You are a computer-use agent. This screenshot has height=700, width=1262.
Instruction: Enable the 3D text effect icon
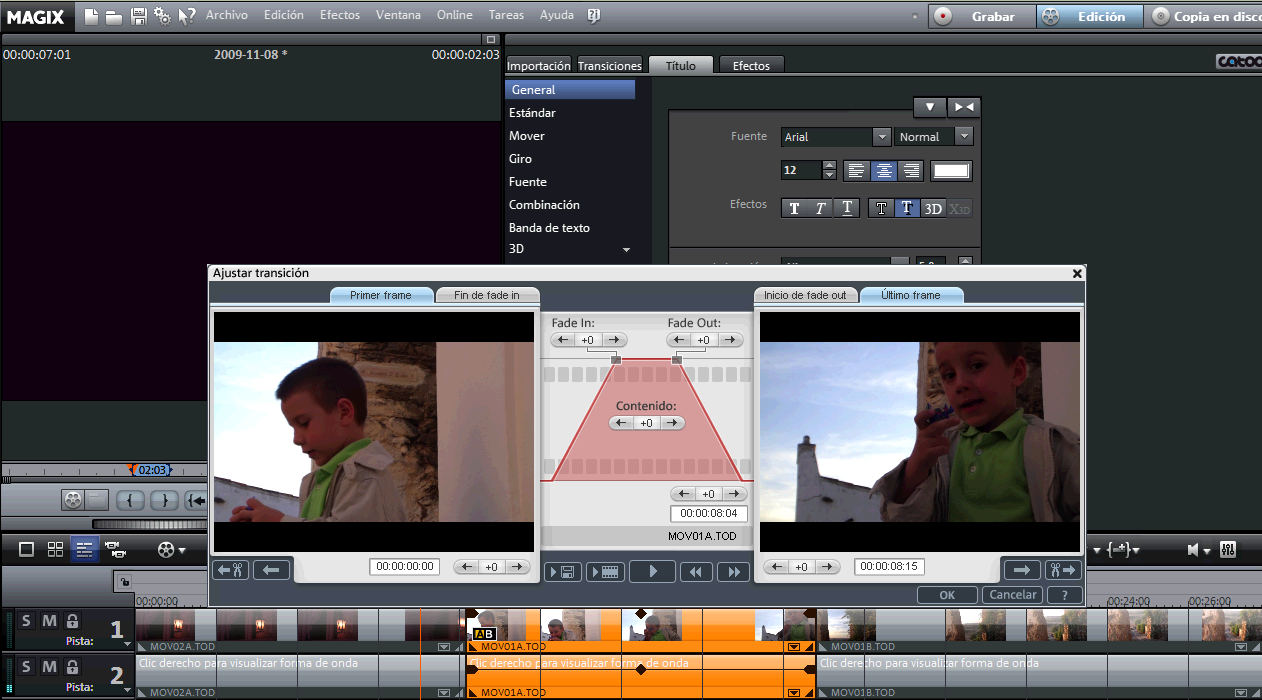pos(932,208)
